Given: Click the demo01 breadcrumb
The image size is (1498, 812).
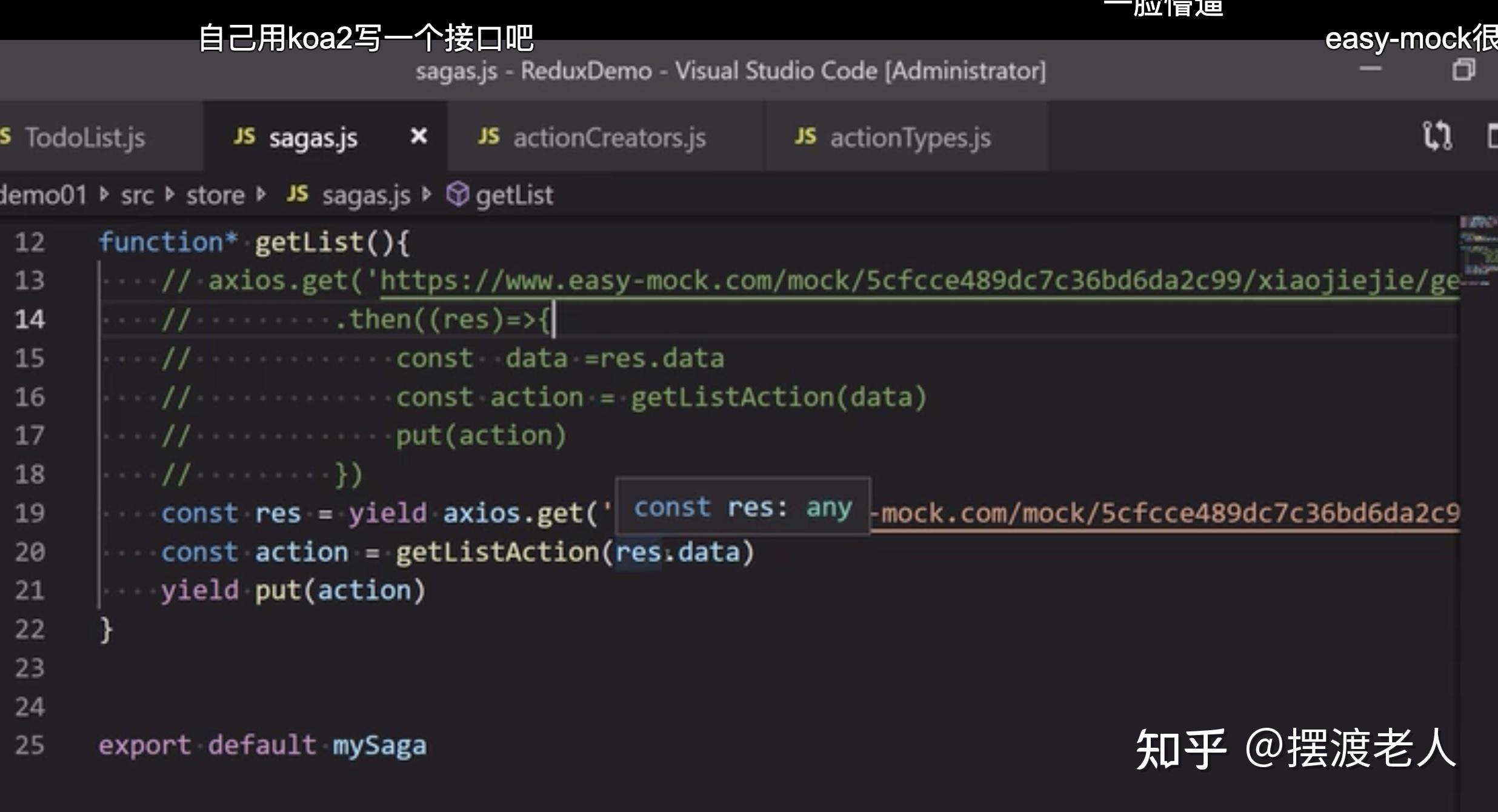Looking at the screenshot, I should click(44, 195).
